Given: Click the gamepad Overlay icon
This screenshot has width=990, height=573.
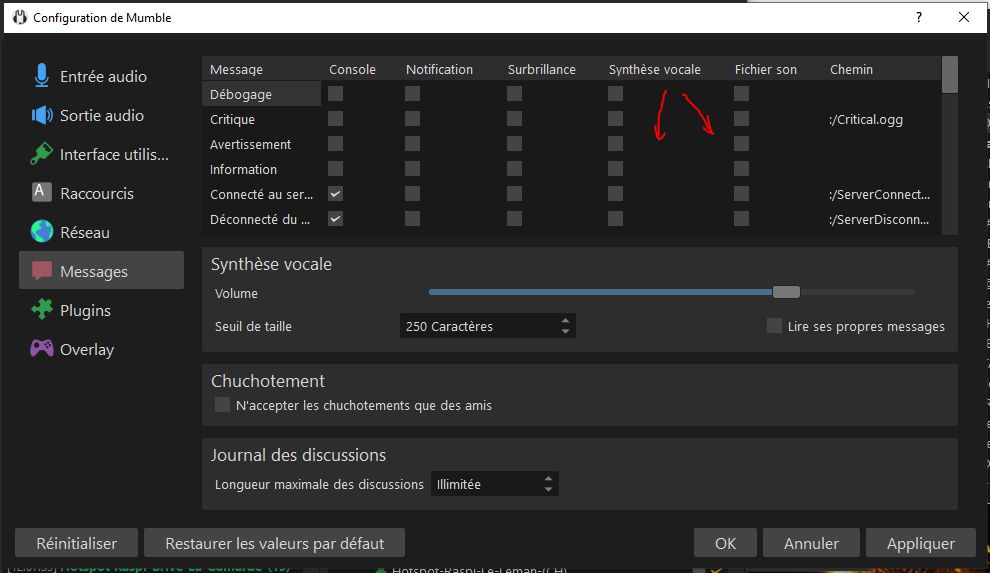Looking at the screenshot, I should click(42, 348).
